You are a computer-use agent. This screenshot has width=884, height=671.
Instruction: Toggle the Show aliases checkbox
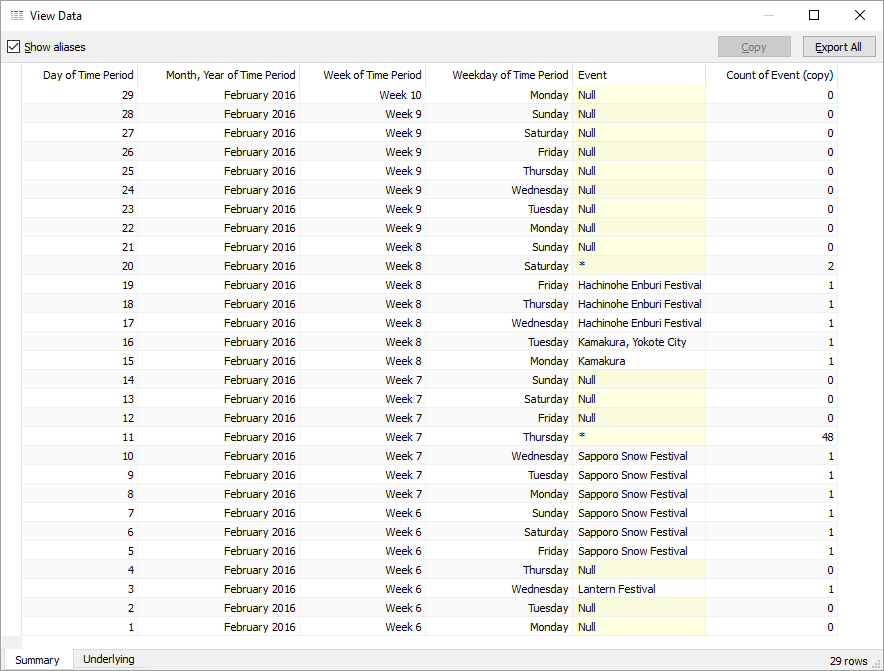[14, 47]
